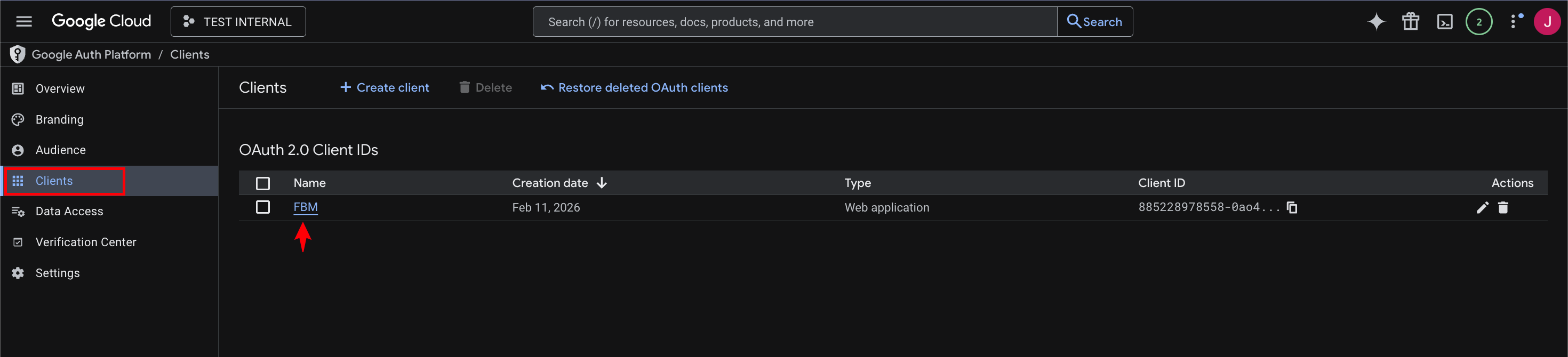Open notifications badge showing 2
The image size is (1568, 357).
point(1478,22)
